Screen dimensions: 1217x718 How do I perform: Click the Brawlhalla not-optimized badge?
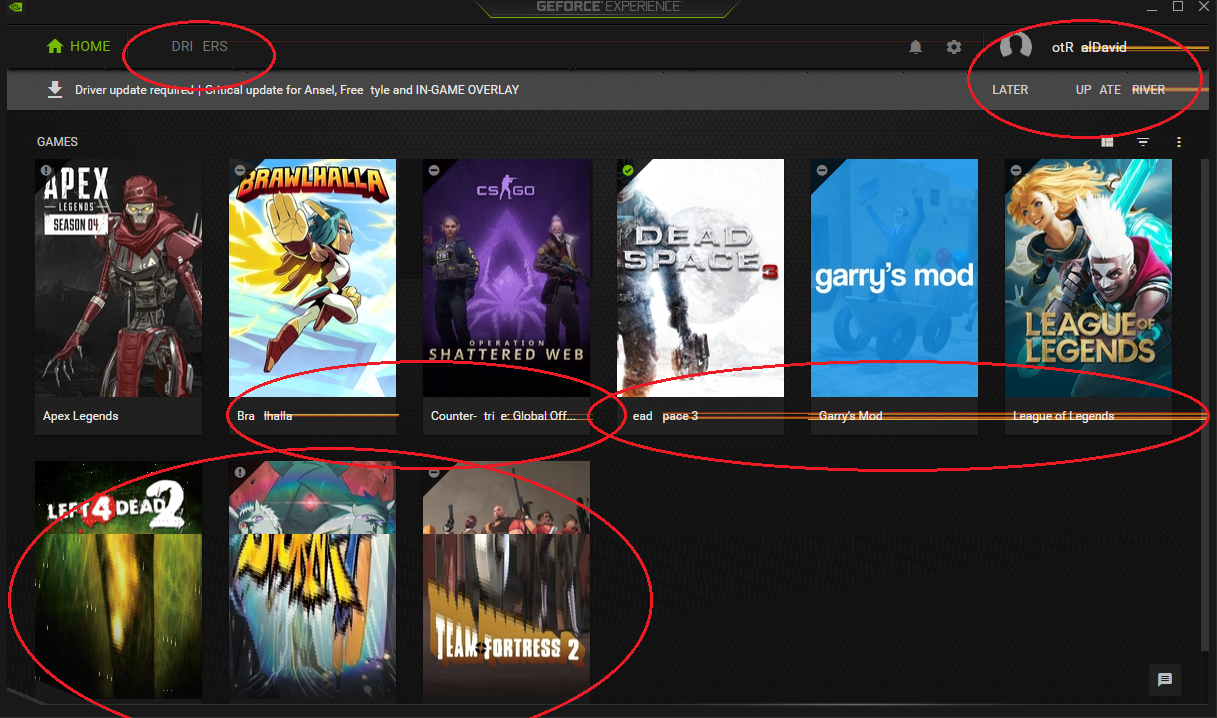(240, 170)
